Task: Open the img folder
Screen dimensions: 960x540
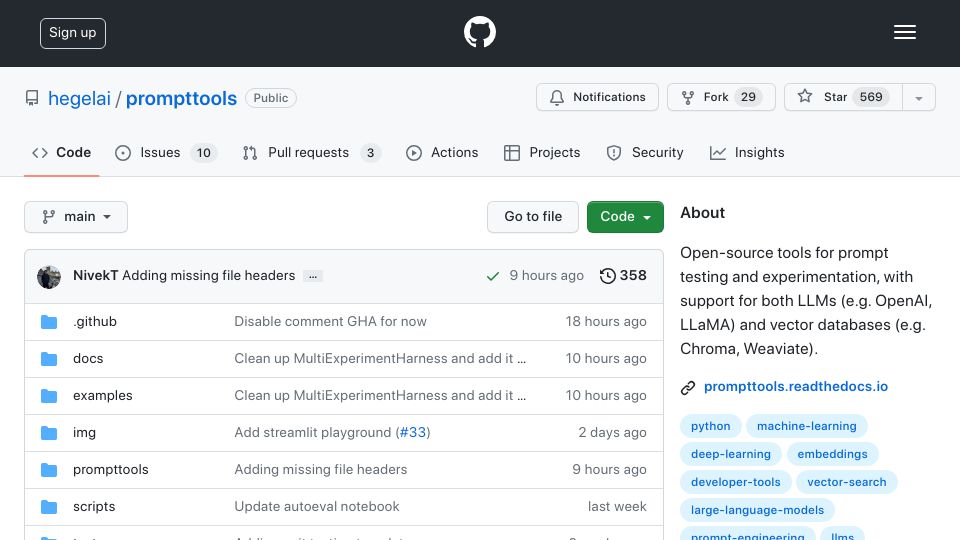Action: pyautogui.click(x=84, y=432)
